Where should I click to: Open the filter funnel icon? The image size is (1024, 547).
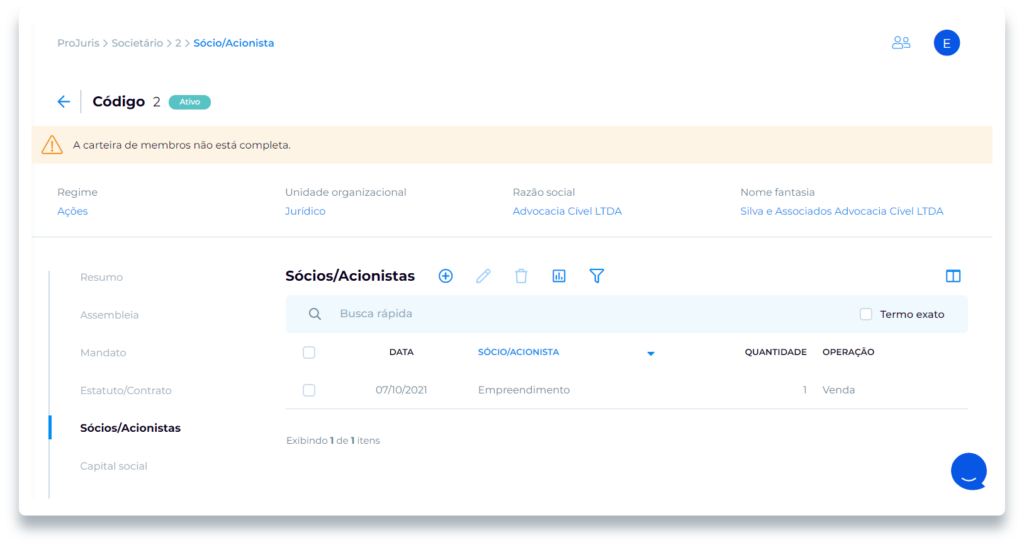(x=597, y=276)
